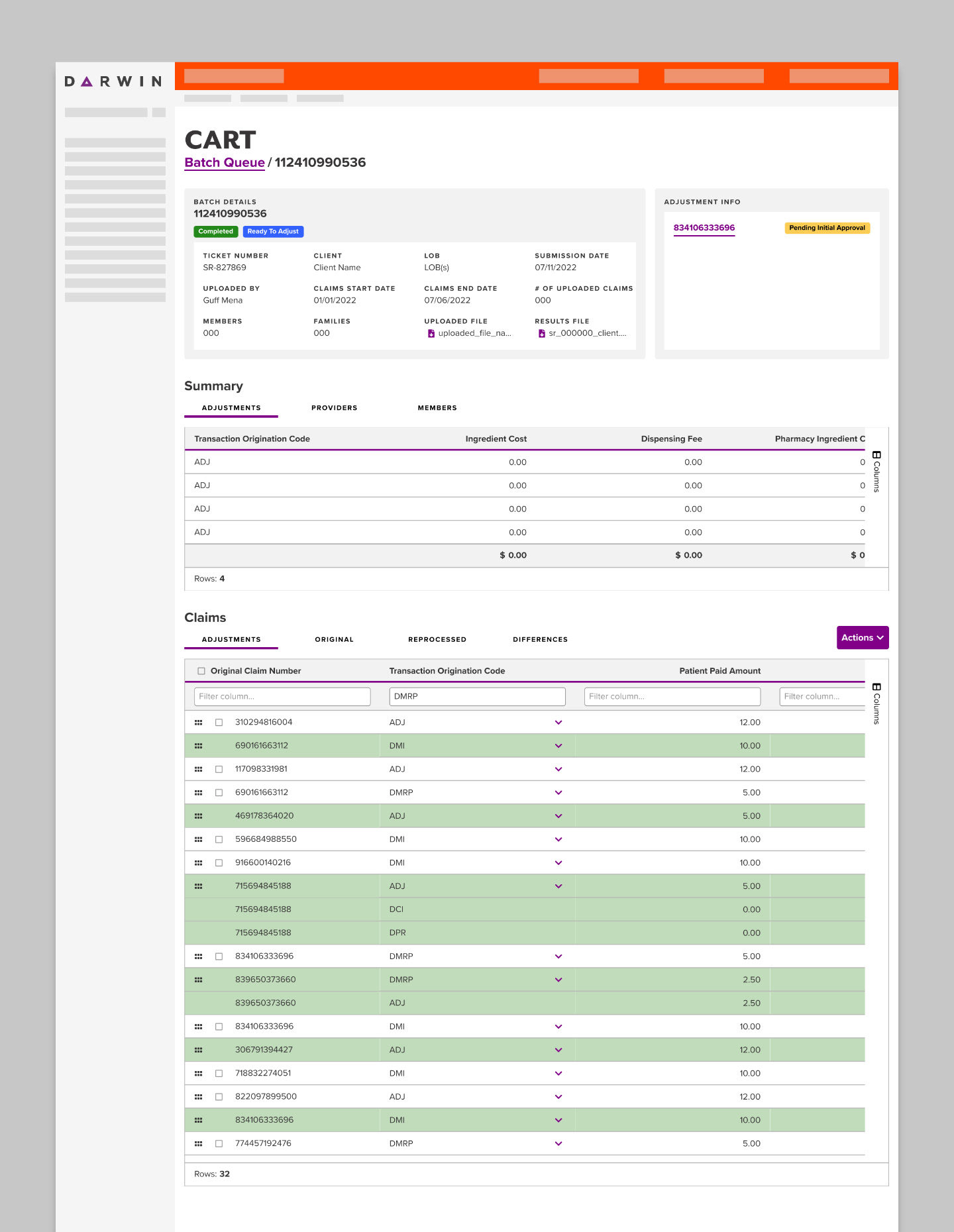Click the Completed status badge

pos(215,232)
